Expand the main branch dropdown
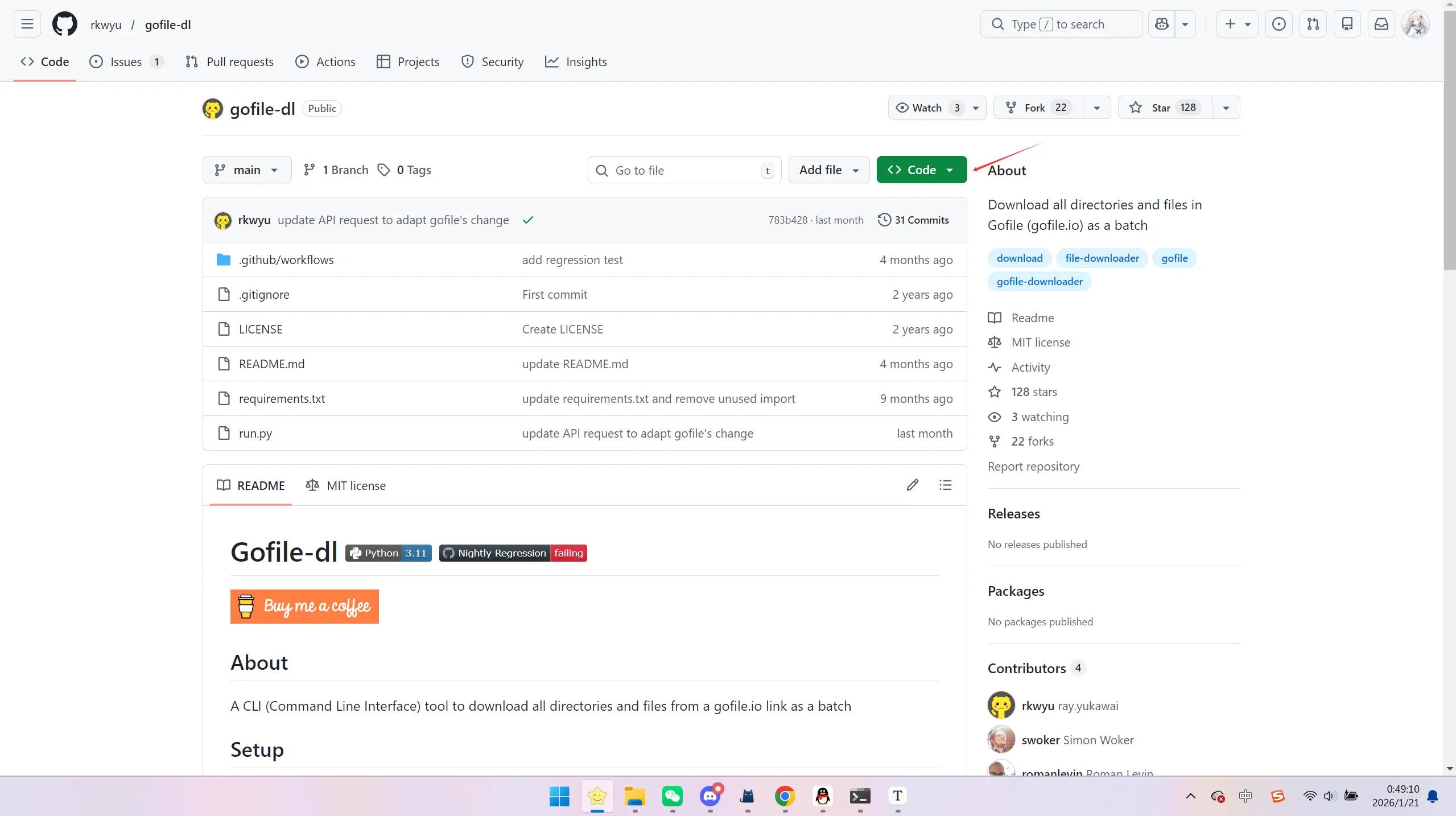 [246, 170]
